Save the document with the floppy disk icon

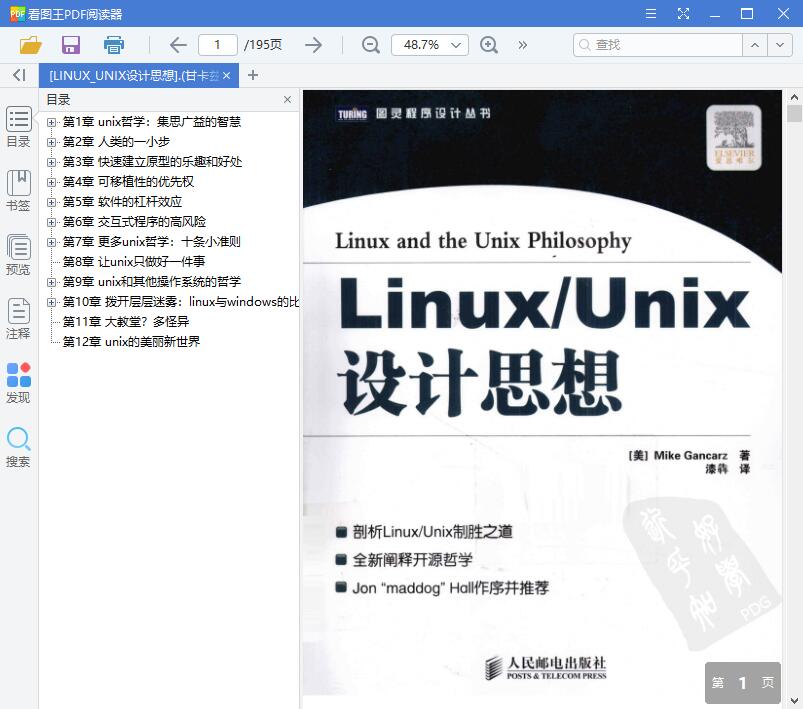pos(71,45)
